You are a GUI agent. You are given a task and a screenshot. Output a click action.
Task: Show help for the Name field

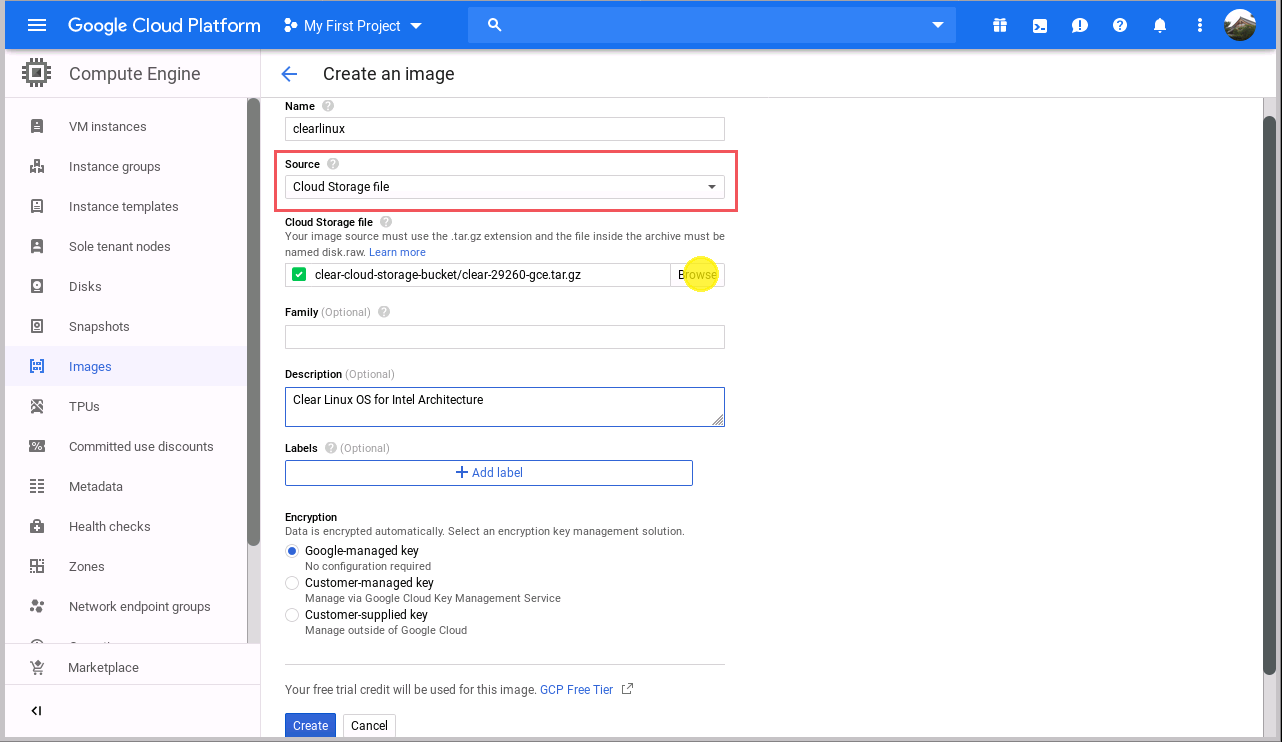point(328,106)
